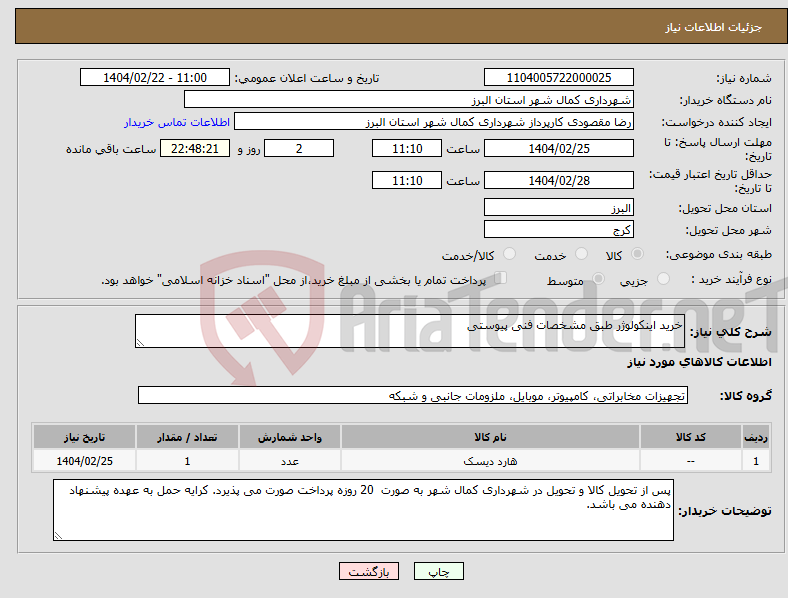
Task: Click the واحد شمارش column header
Action: (x=290, y=437)
